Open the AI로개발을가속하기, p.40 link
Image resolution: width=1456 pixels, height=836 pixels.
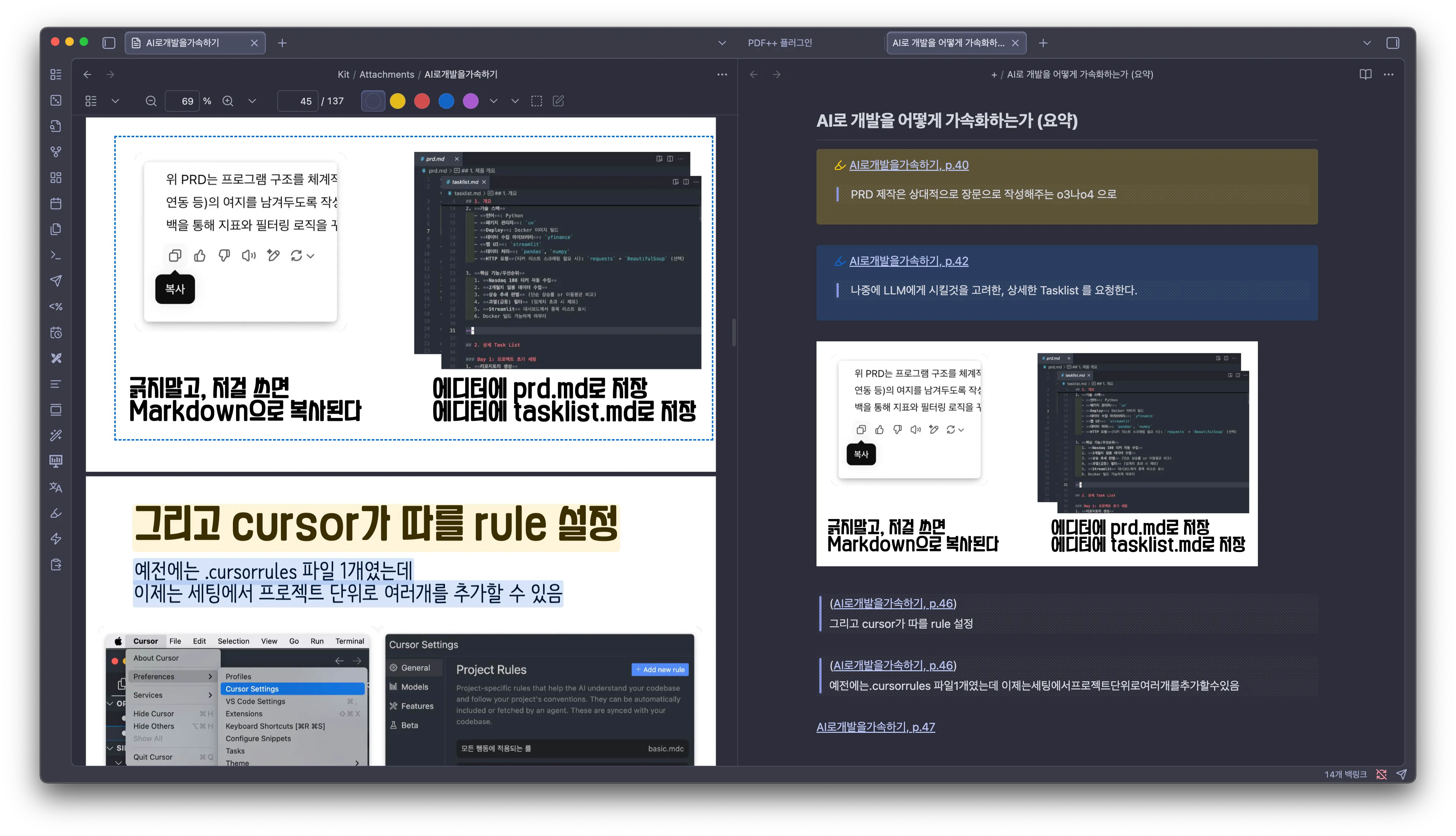(x=908, y=165)
